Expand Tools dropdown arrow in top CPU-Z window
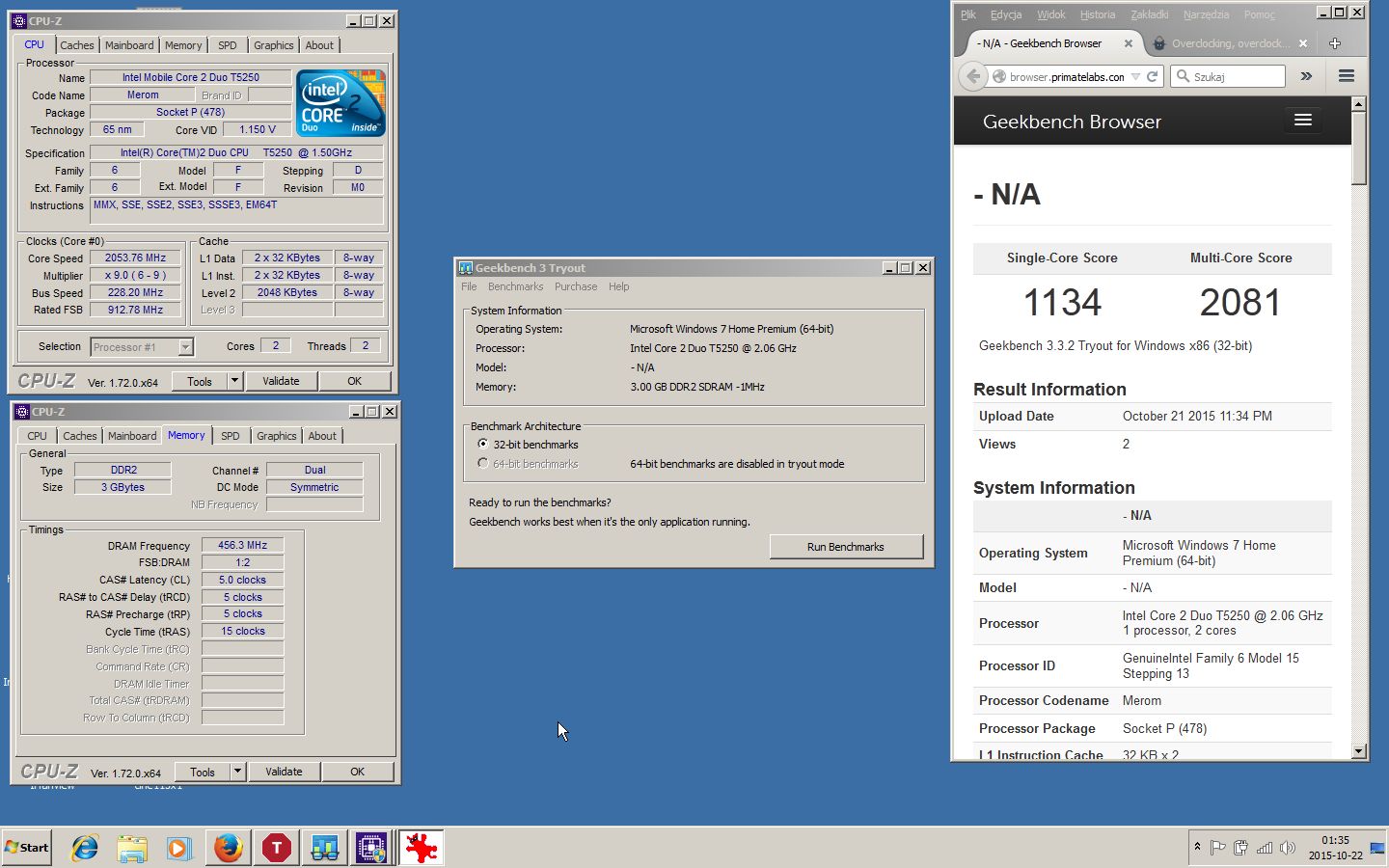The image size is (1389, 868). pyautogui.click(x=233, y=381)
